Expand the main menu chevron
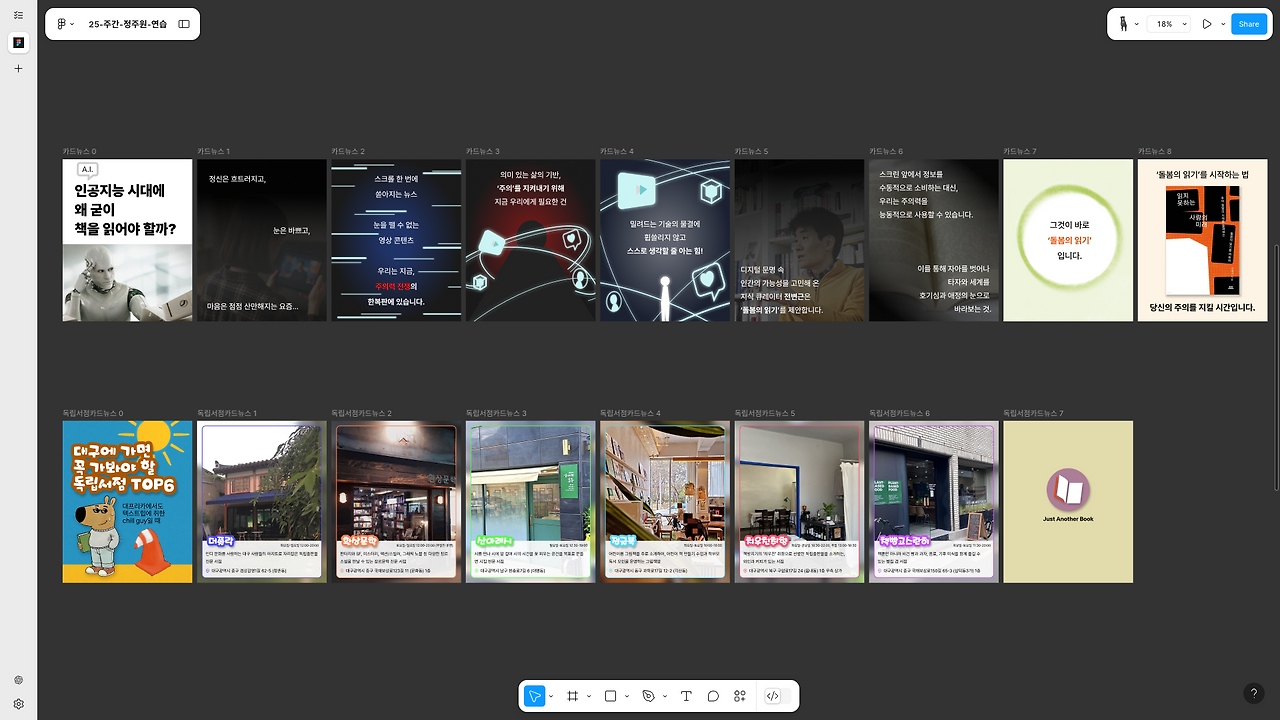This screenshot has width=1280, height=720. coord(74,24)
